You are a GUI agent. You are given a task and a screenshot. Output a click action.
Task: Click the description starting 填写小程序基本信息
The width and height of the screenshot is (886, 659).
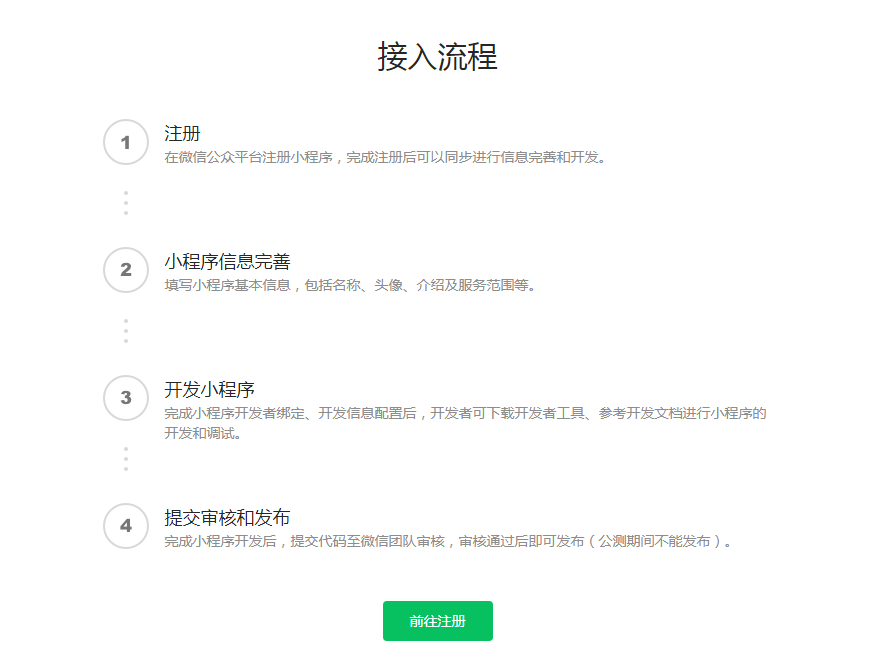350,285
